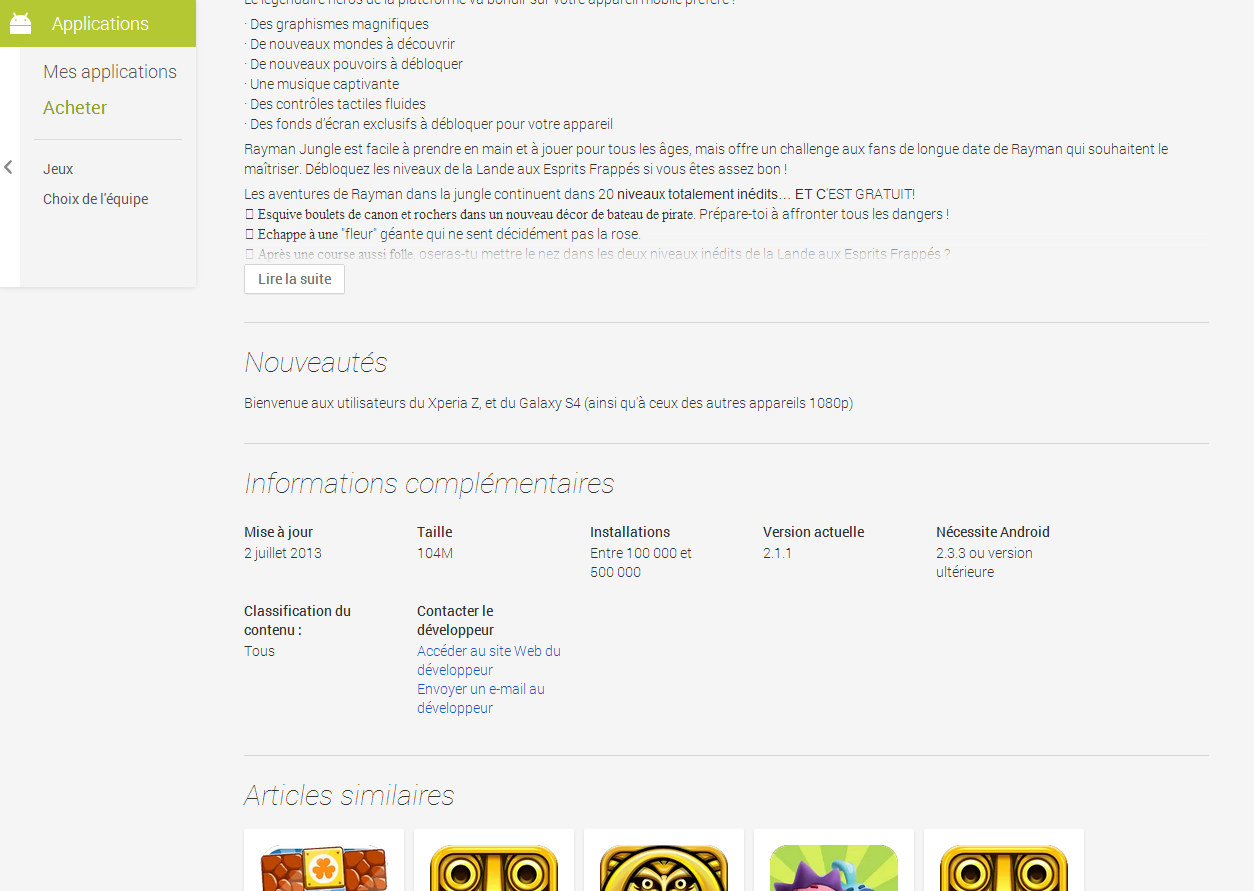
Task: Click the Version actuelle label
Action: 813,532
